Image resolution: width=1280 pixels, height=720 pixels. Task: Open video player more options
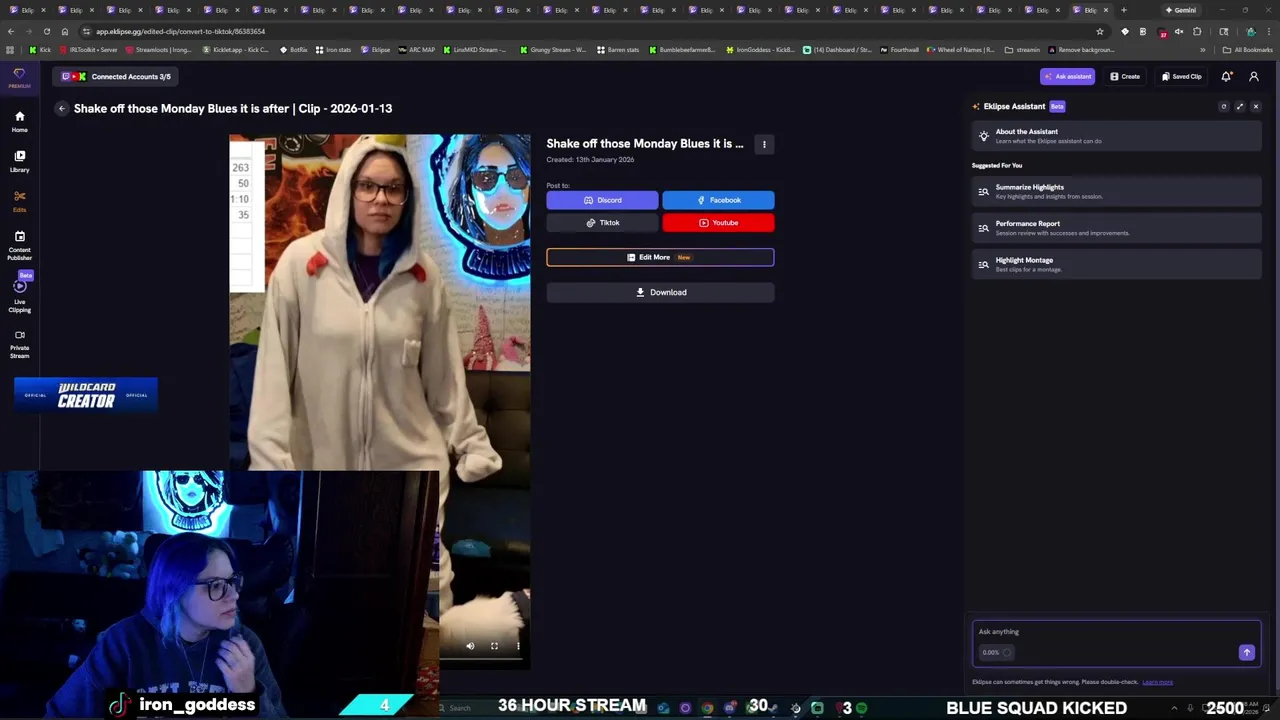point(518,646)
